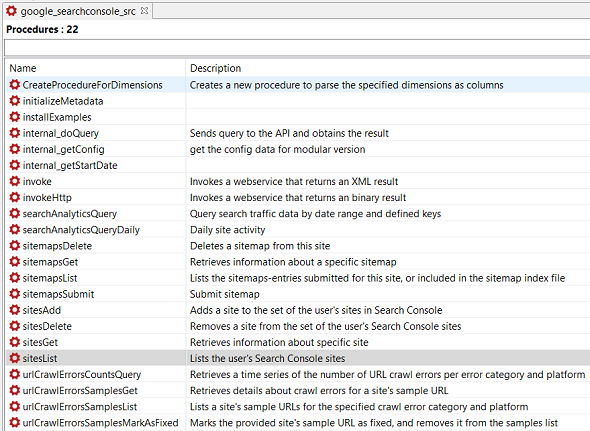This screenshot has width=590, height=431.
Task: Click description 'Adds a site to the set'
Action: pyautogui.click(x=316, y=310)
